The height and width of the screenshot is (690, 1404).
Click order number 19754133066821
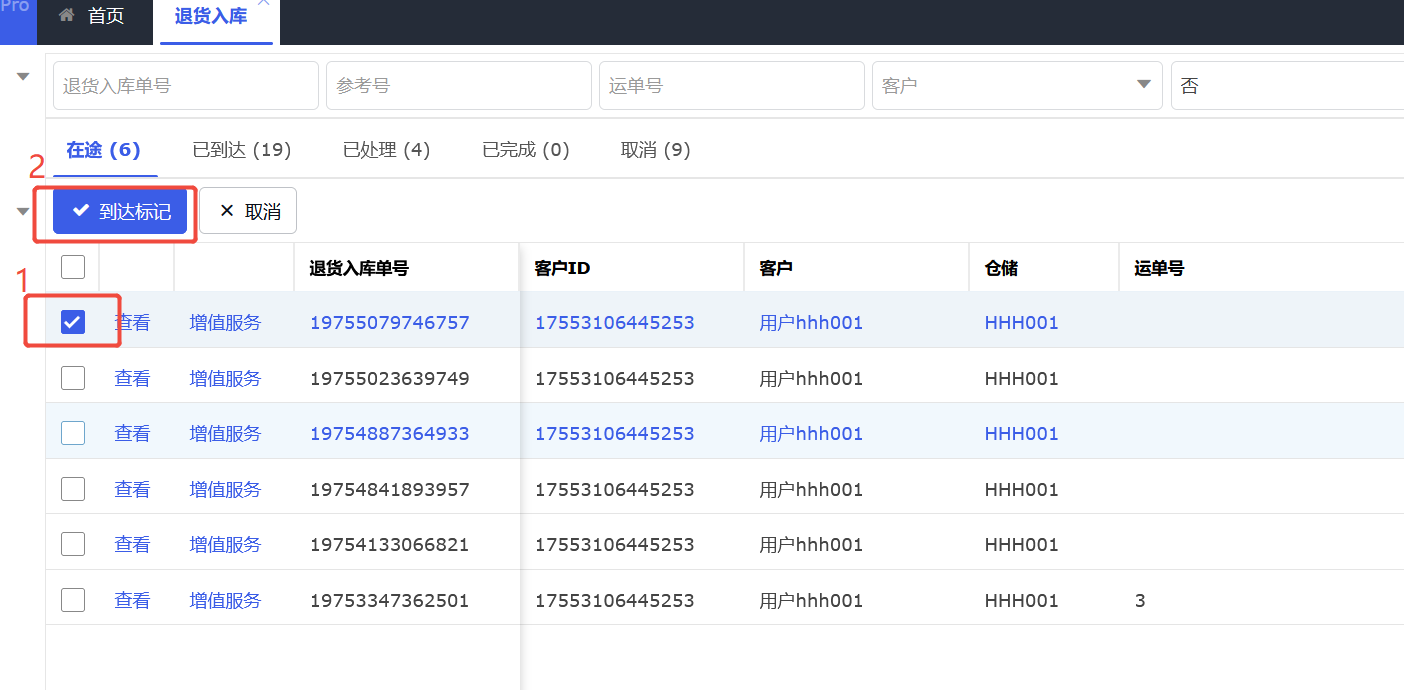(390, 544)
